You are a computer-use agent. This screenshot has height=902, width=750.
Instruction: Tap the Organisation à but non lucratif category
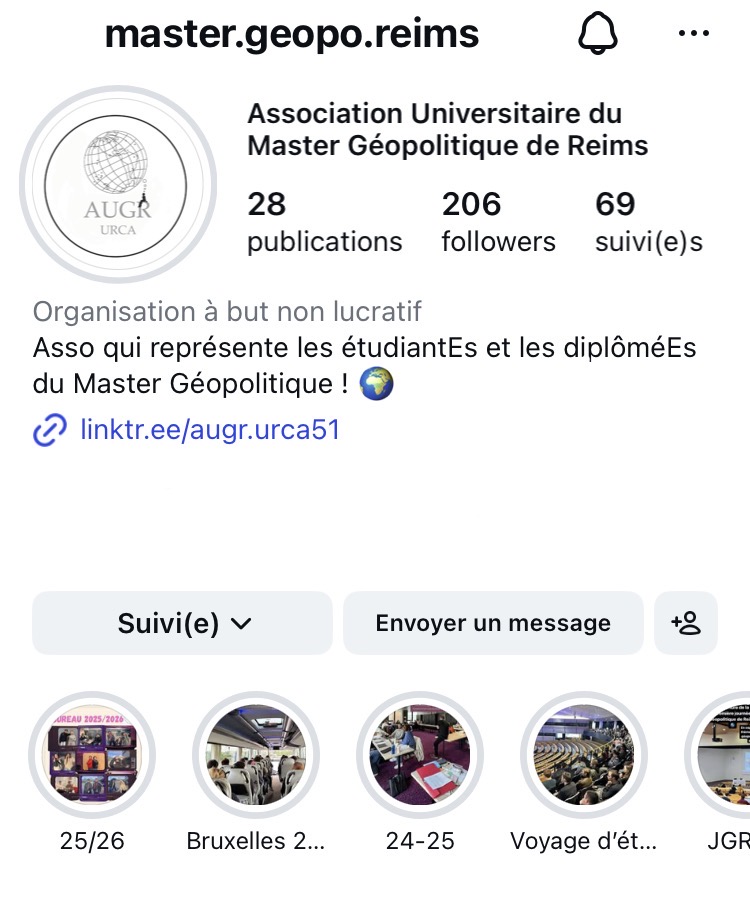click(x=227, y=311)
